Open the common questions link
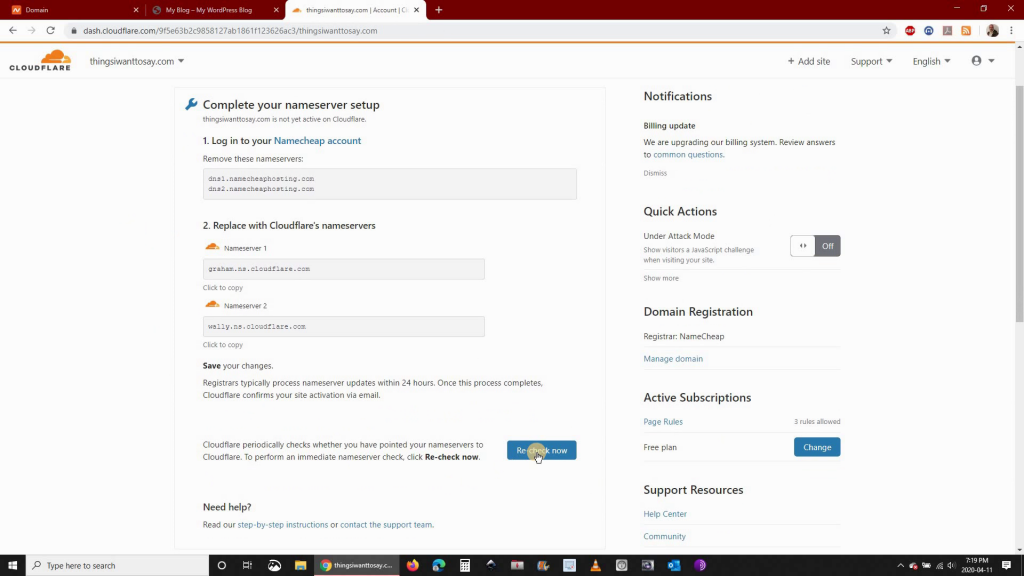 pos(688,155)
